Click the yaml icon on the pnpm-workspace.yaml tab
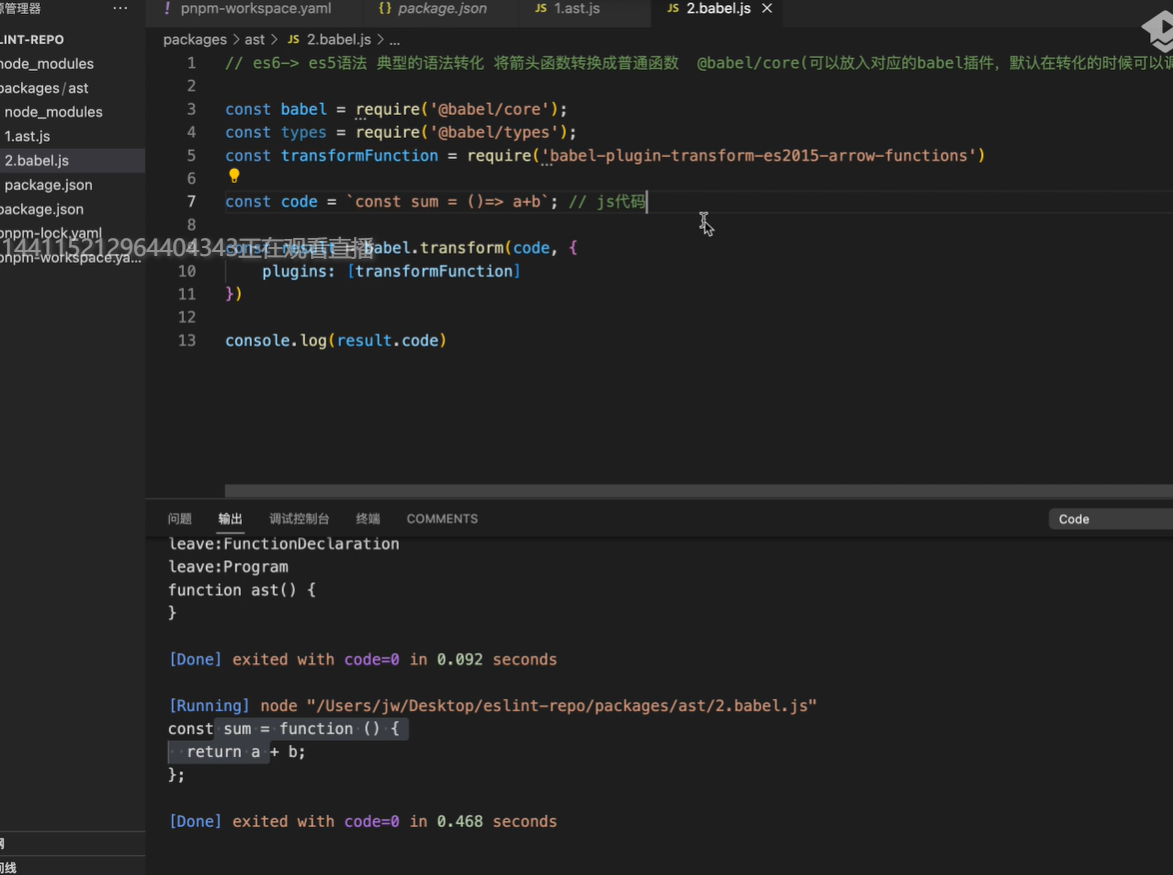 click(x=167, y=9)
